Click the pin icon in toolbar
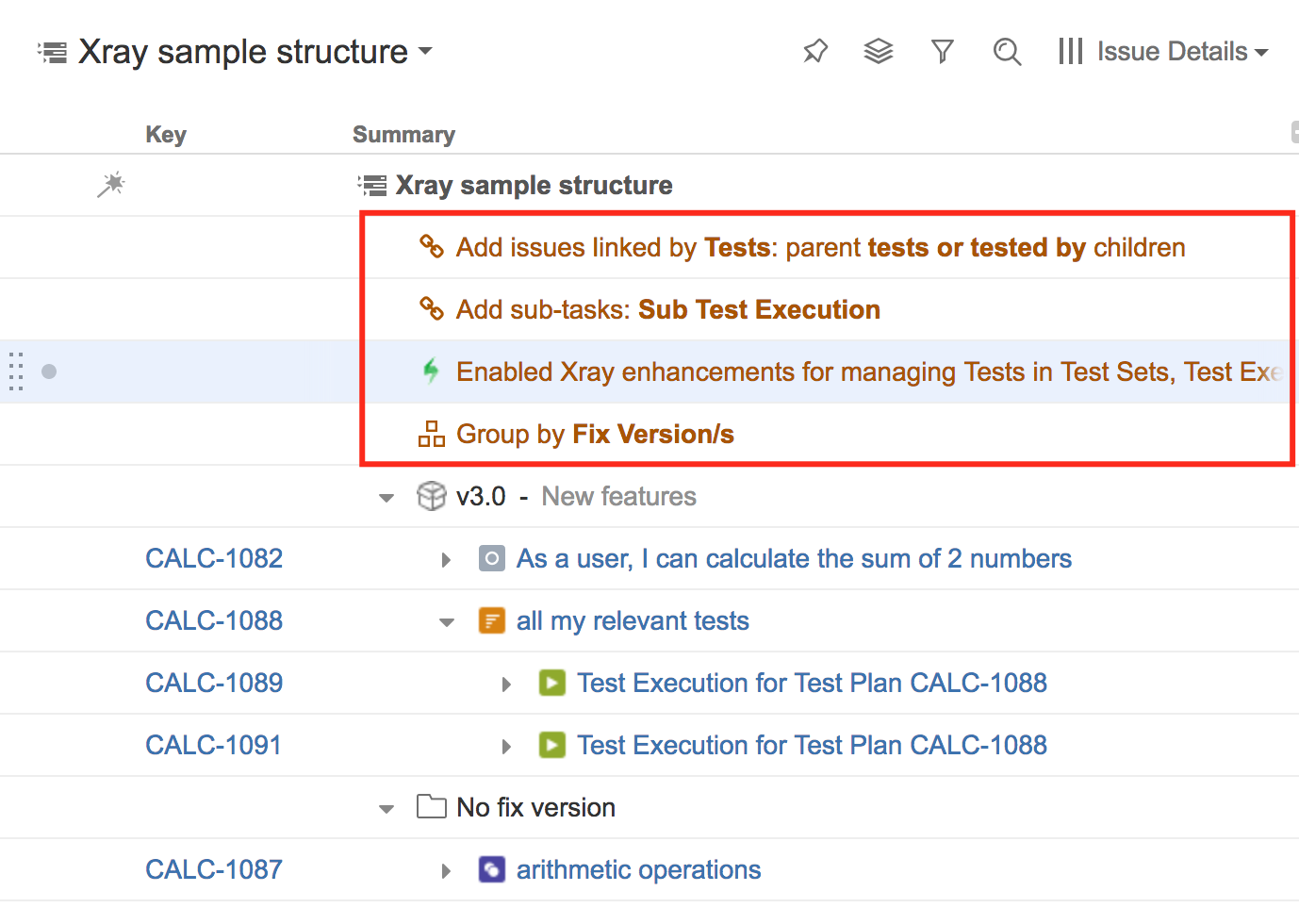 coord(815,51)
